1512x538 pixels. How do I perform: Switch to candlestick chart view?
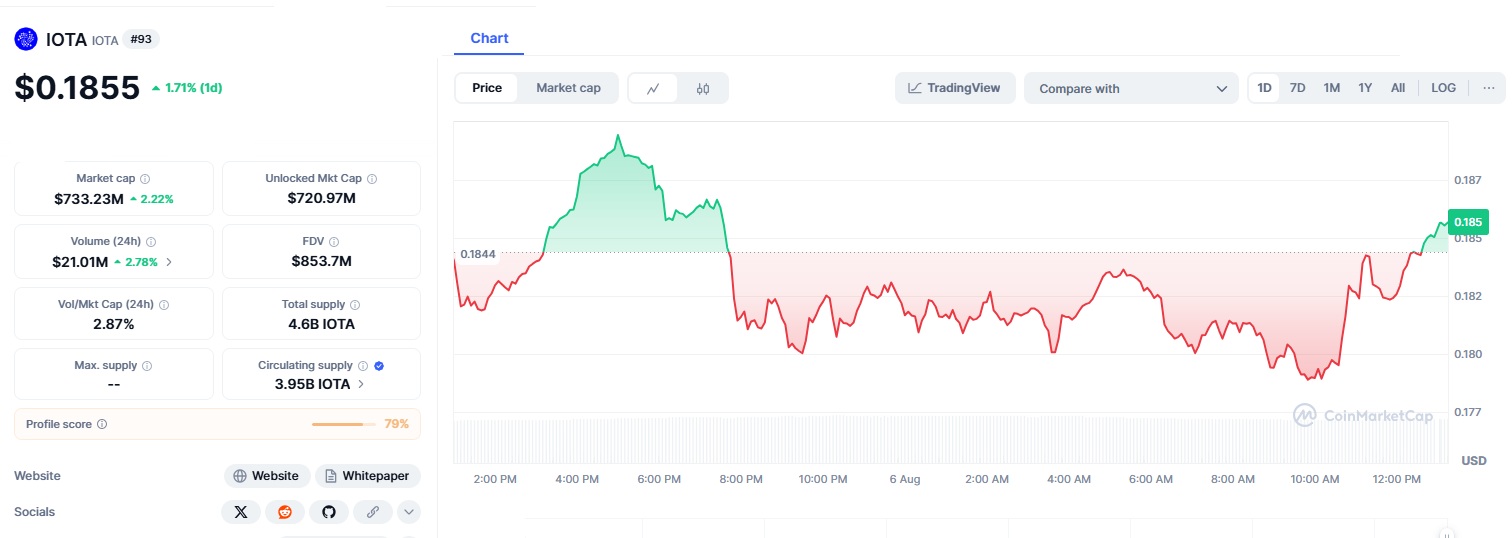tap(703, 88)
